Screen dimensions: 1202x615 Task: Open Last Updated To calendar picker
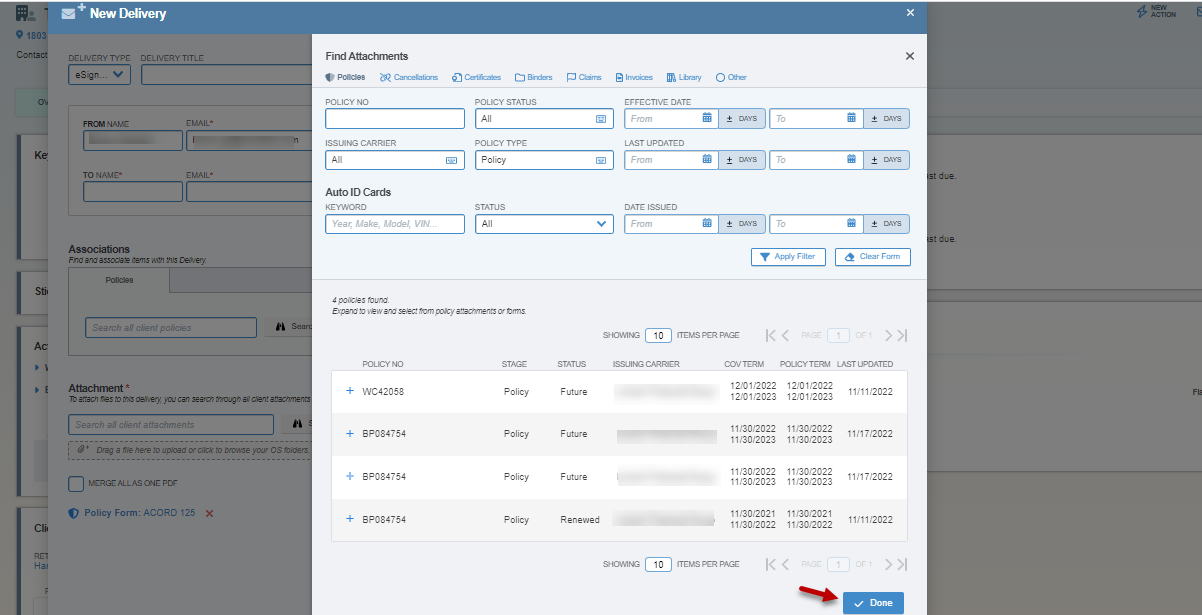tap(851, 160)
